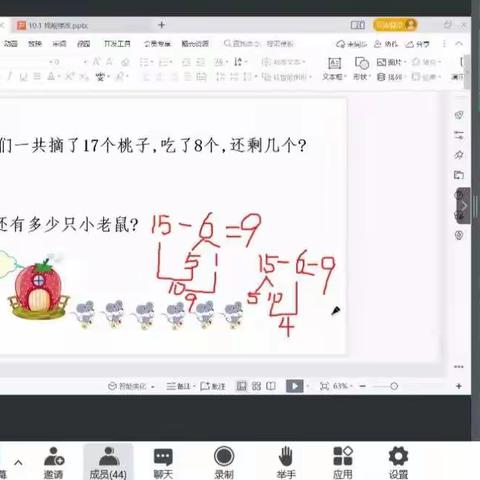Toggle superscript formatting
The height and width of the screenshot is (480, 480).
pos(69,77)
